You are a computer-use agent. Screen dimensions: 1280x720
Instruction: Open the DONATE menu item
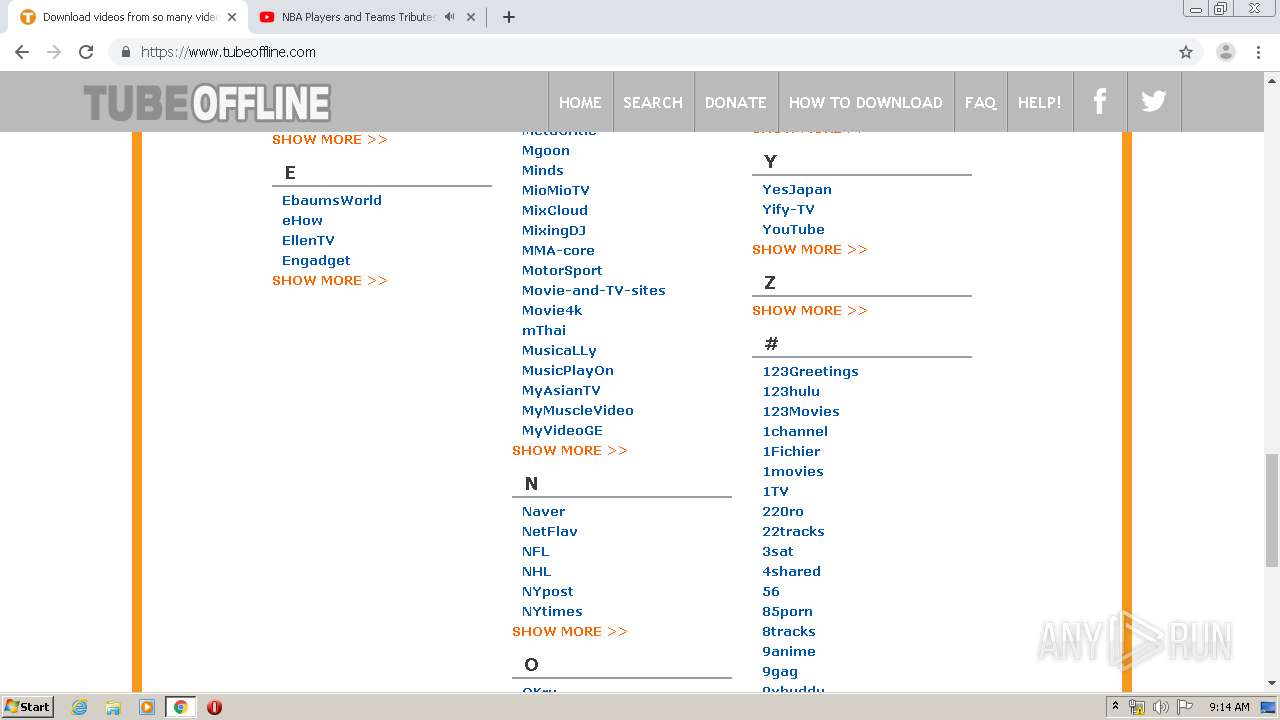tap(735, 102)
